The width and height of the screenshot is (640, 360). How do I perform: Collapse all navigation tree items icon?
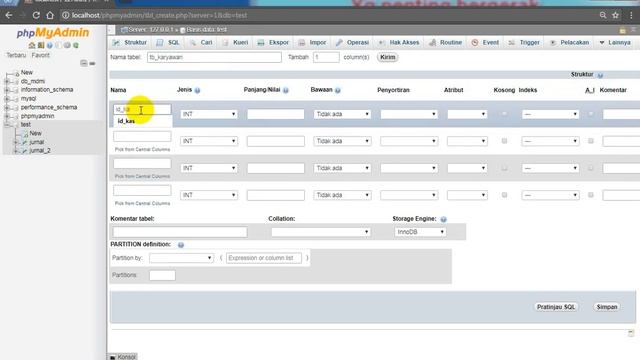pos(84,63)
